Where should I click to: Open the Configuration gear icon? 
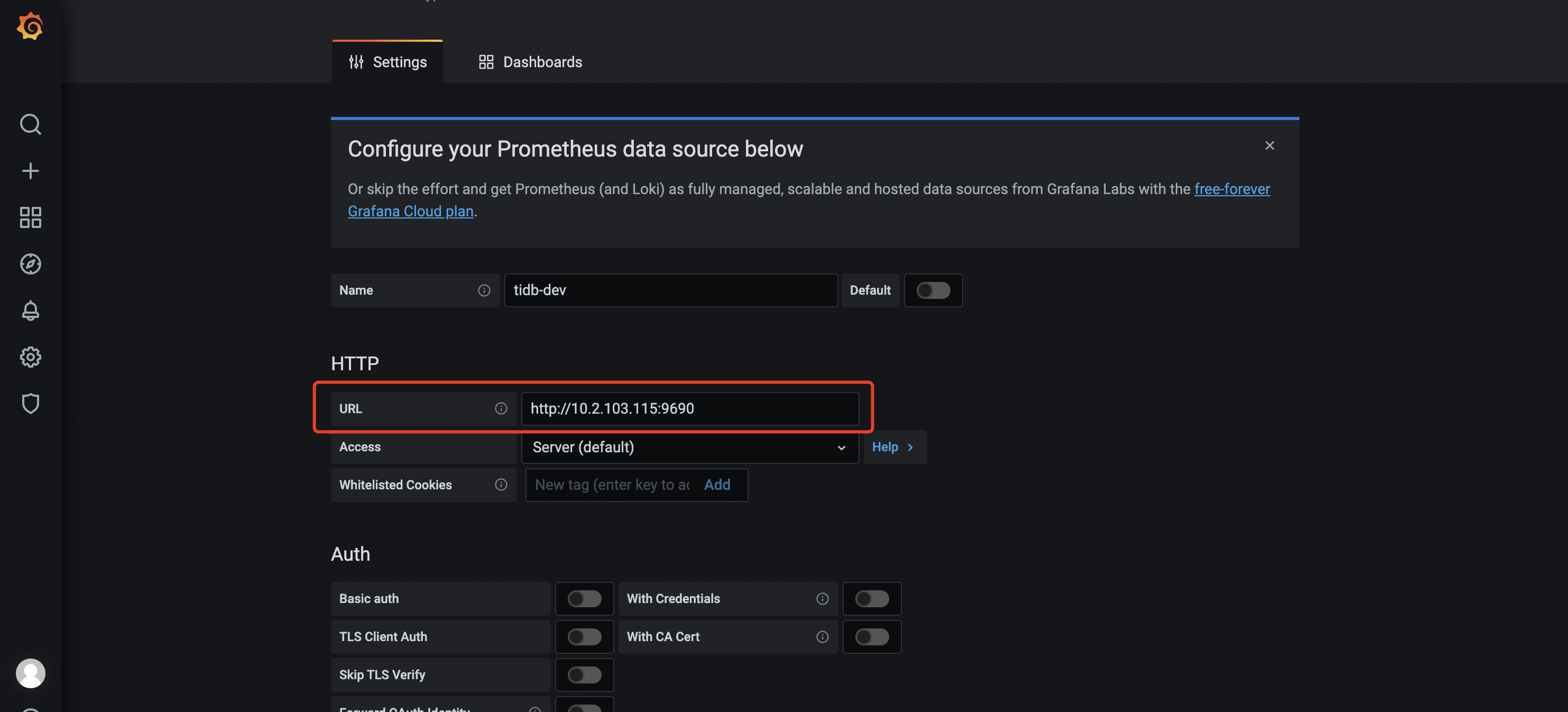pos(31,357)
